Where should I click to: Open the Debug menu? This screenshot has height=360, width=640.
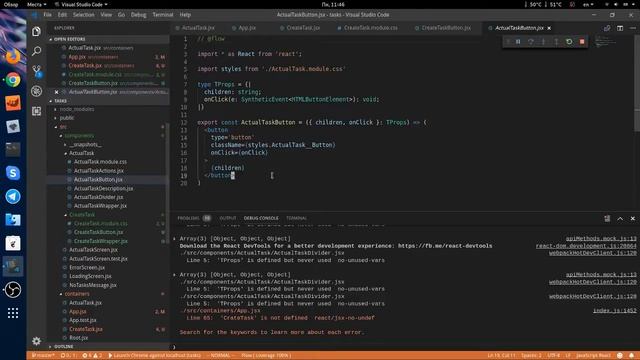coord(138,15)
